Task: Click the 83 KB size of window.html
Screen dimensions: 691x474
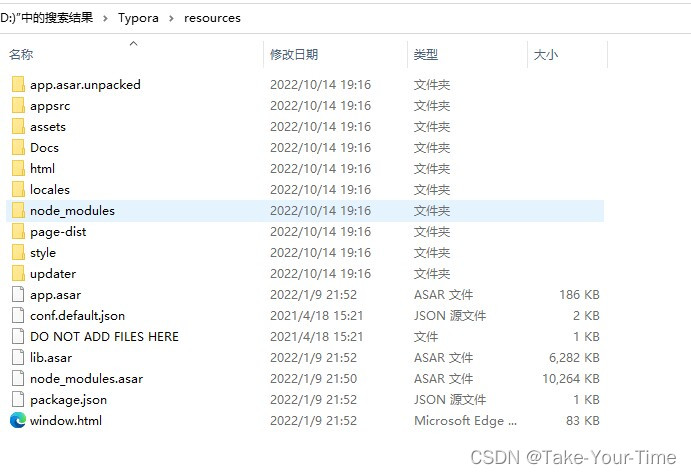Action: pos(583,421)
